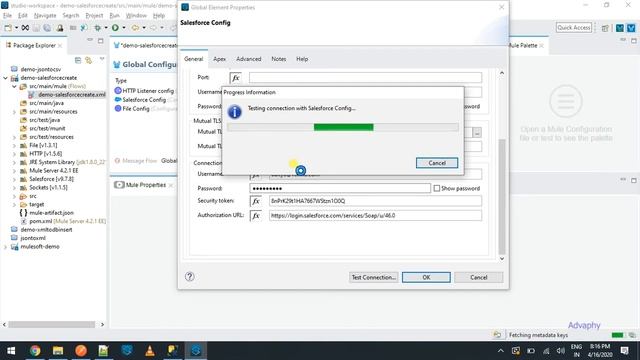Click the fx button beside Authorization URL
The width and height of the screenshot is (640, 360).
pyautogui.click(x=256, y=216)
